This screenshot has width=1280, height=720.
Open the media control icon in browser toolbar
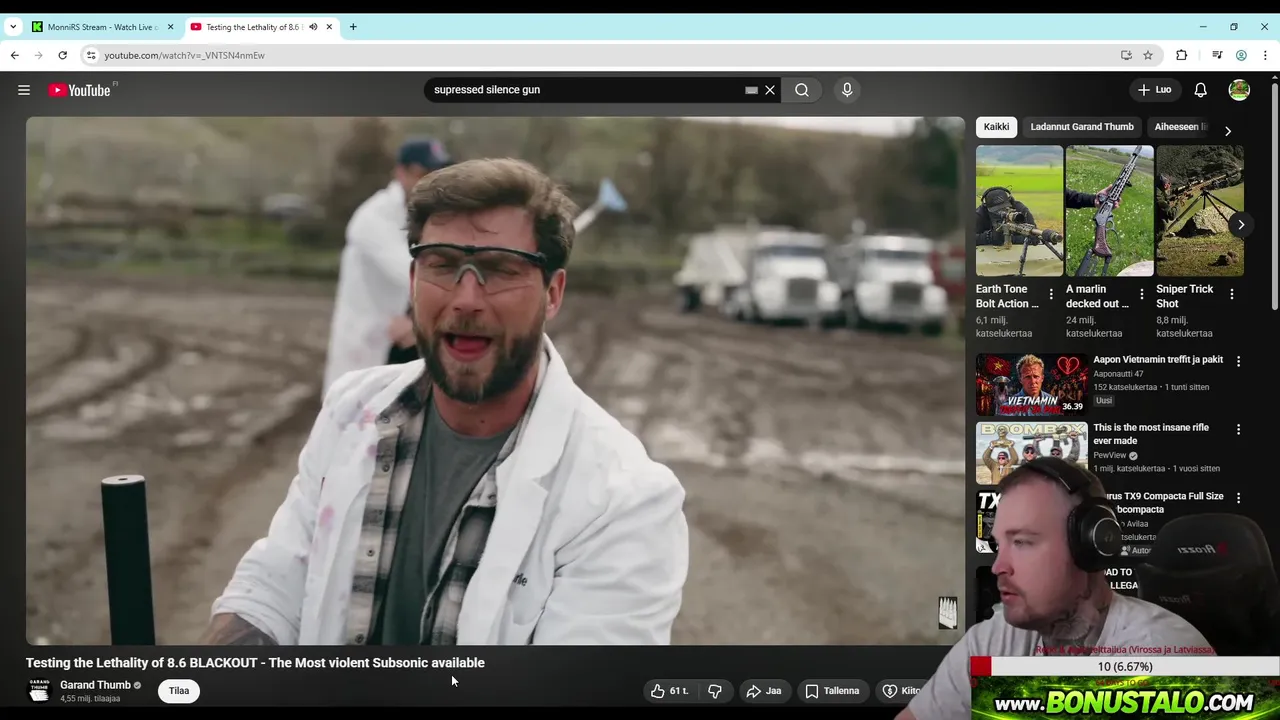tap(1217, 55)
